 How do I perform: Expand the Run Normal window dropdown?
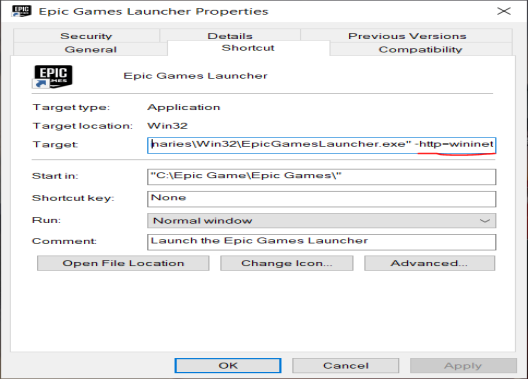coord(322,221)
